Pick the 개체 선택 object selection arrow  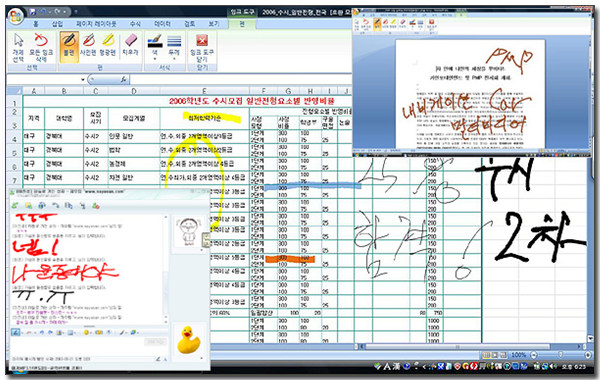pos(18,47)
